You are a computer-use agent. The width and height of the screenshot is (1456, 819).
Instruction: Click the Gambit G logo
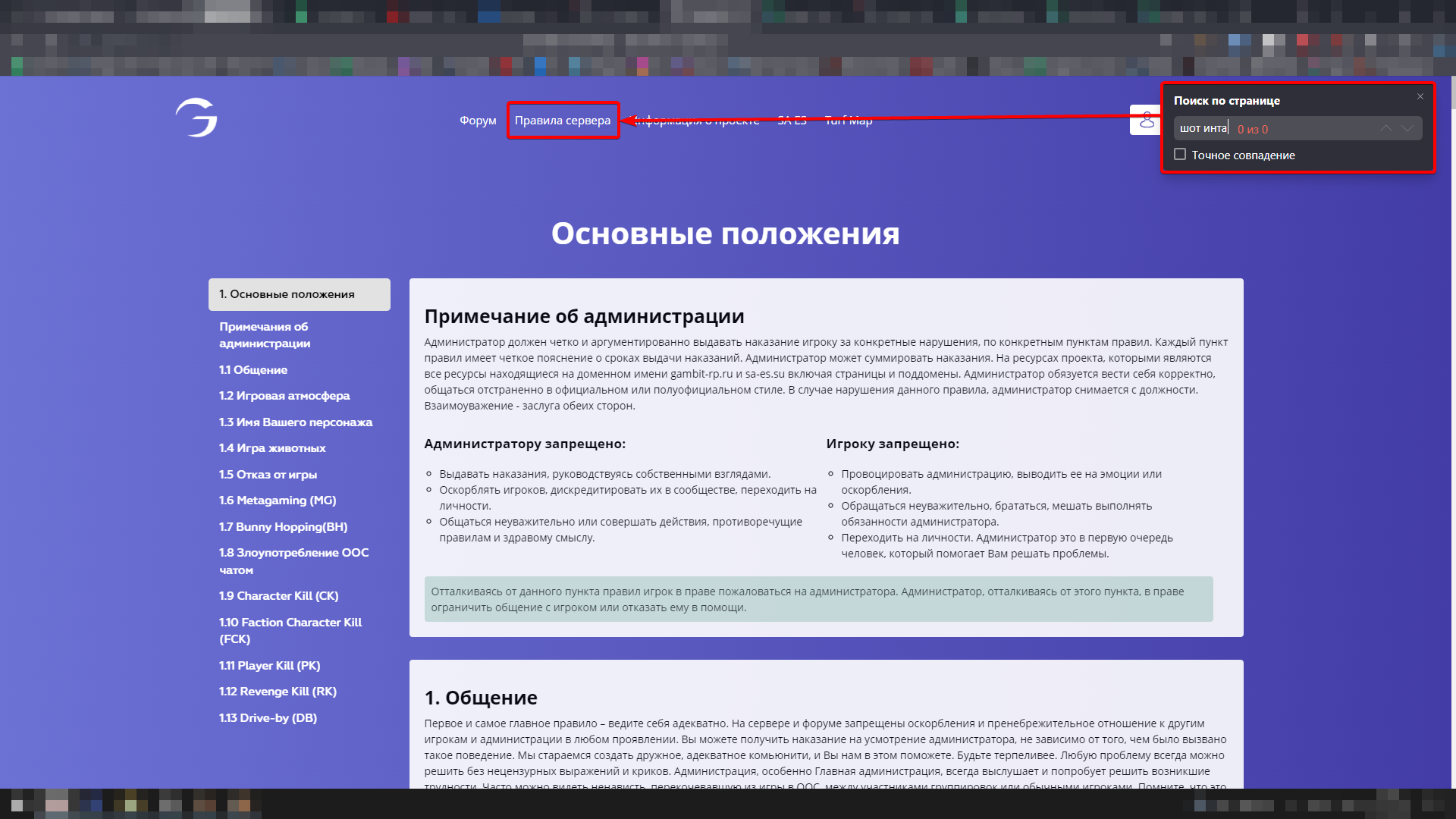tap(196, 118)
